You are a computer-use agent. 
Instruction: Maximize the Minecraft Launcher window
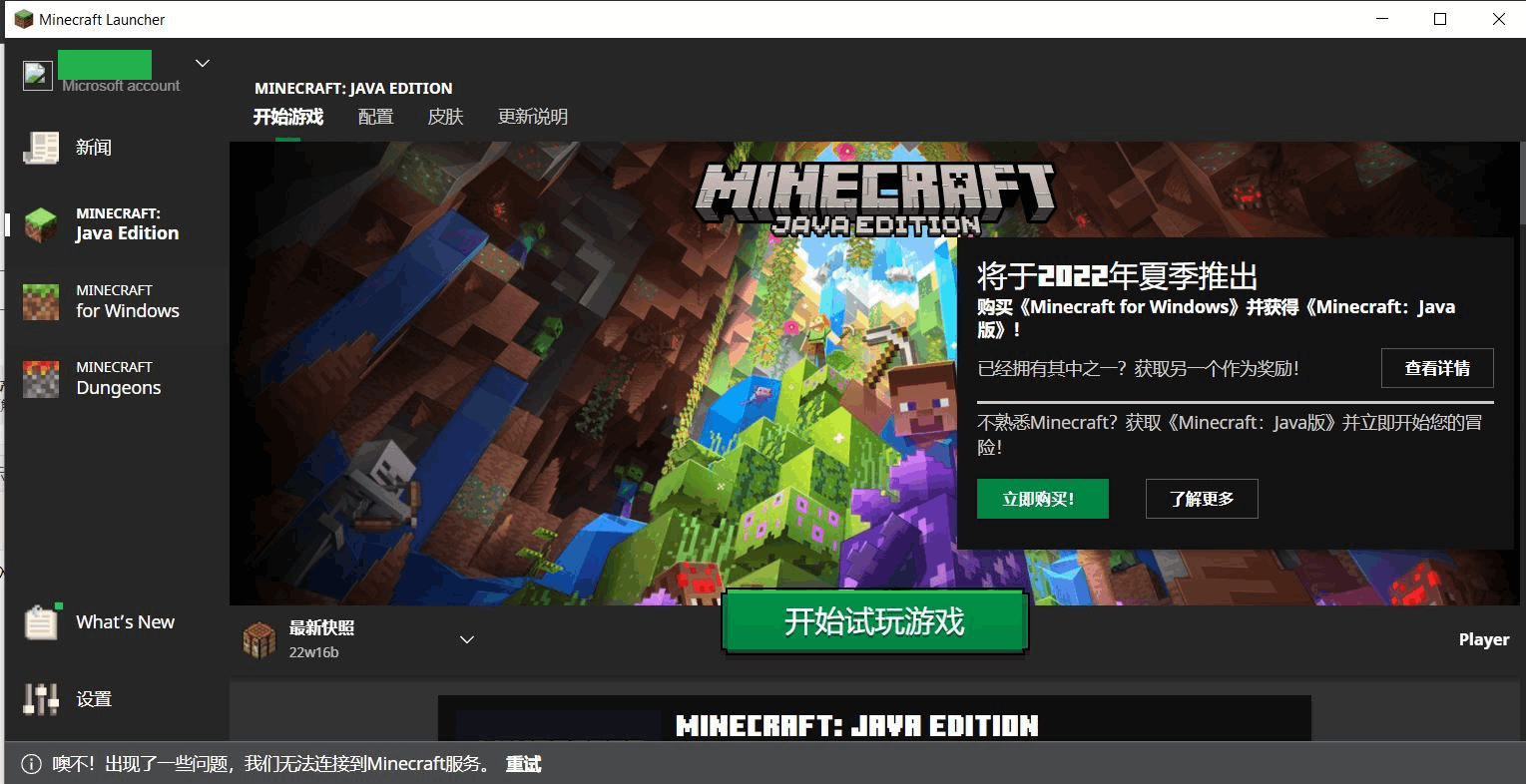pos(1440,19)
